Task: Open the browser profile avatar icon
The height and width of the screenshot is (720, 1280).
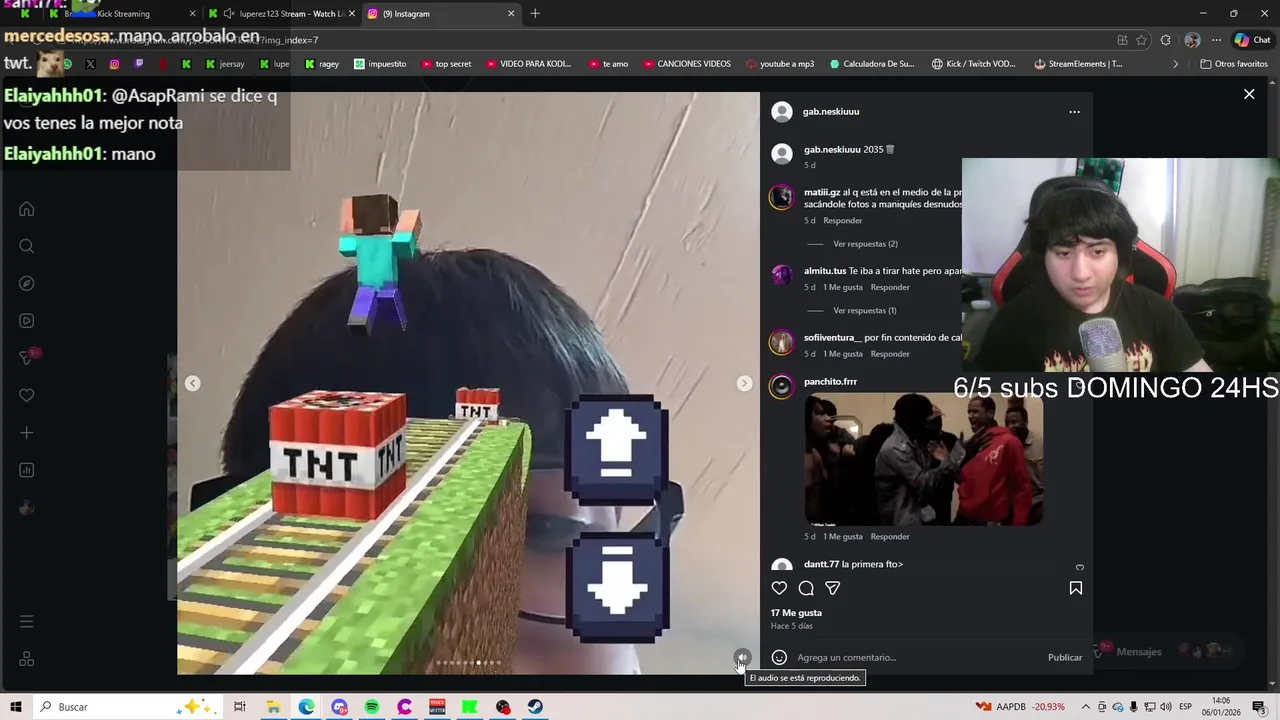Action: tap(1192, 40)
